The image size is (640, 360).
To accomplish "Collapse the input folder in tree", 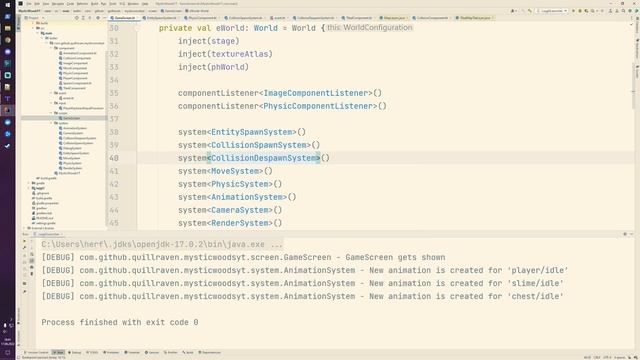I will tap(52, 103).
